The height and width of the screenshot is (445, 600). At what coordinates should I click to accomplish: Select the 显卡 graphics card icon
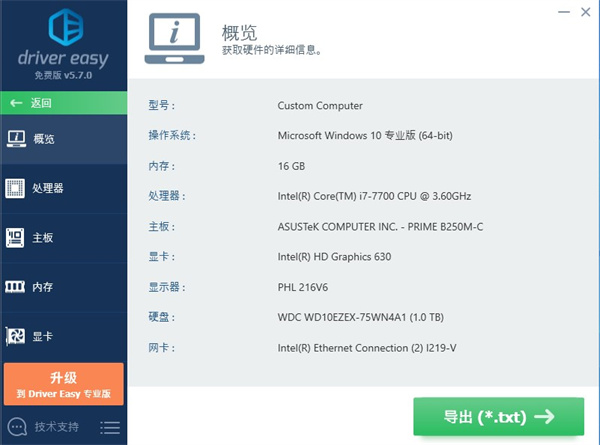click(15, 336)
